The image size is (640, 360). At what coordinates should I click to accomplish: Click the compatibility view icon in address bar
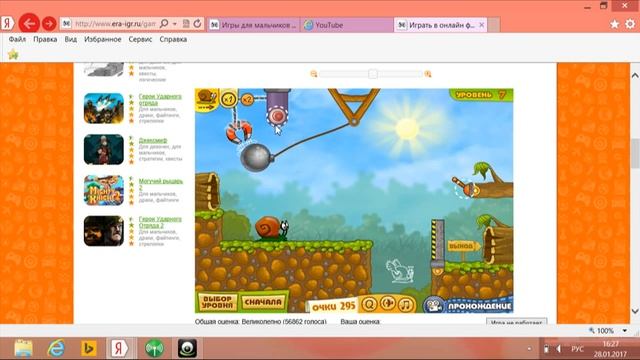point(186,24)
